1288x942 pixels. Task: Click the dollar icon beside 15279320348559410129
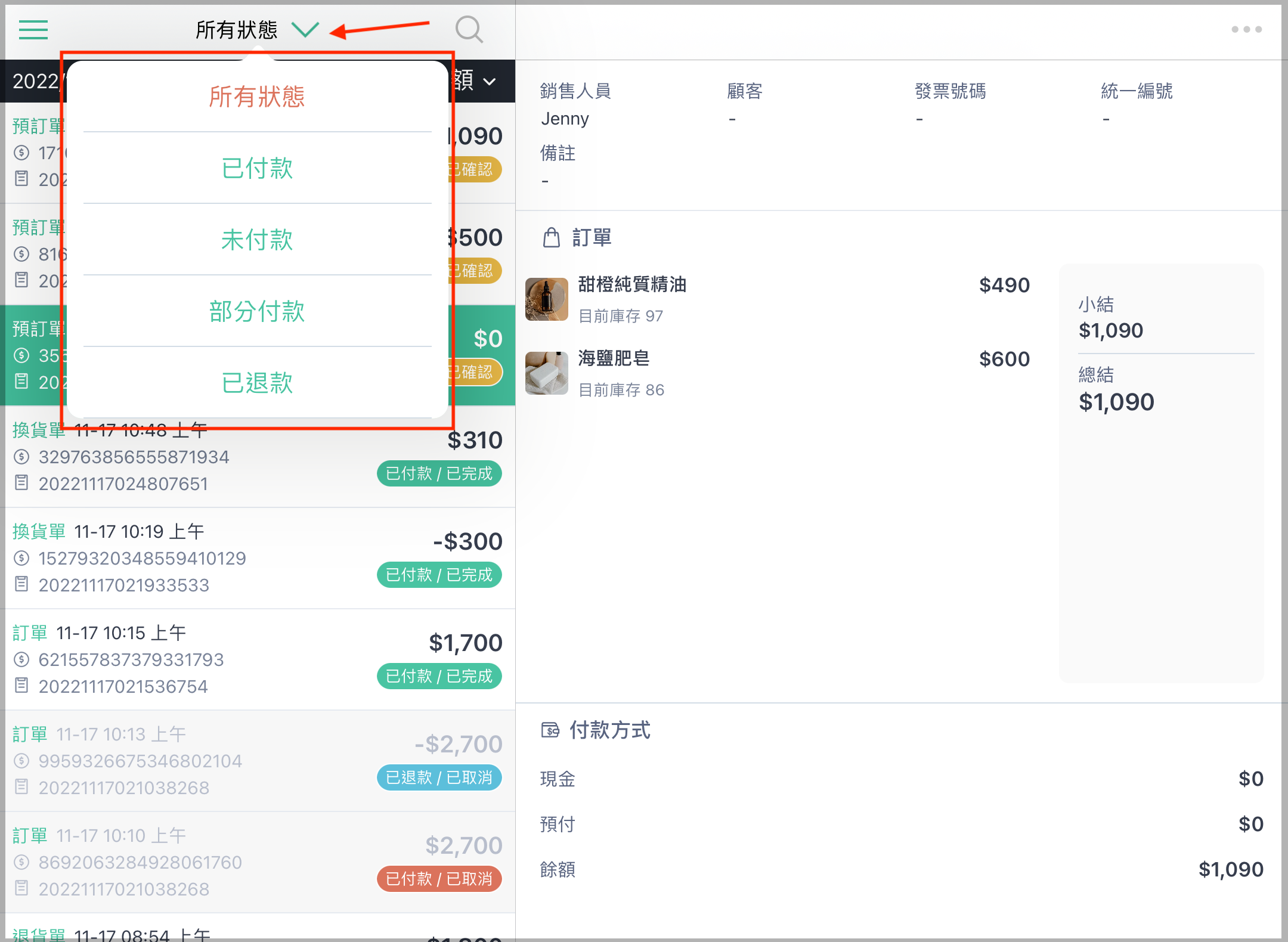(21, 558)
